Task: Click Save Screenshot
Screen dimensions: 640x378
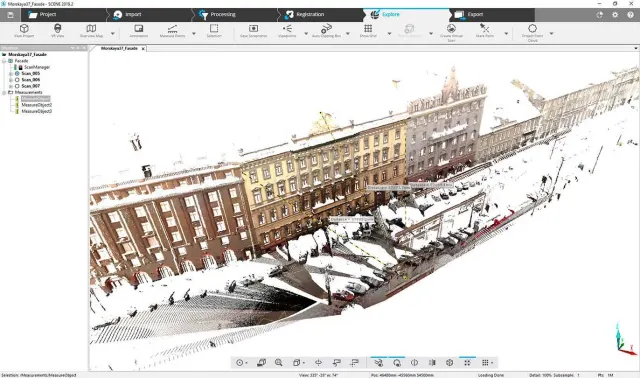Action: [x=253, y=31]
